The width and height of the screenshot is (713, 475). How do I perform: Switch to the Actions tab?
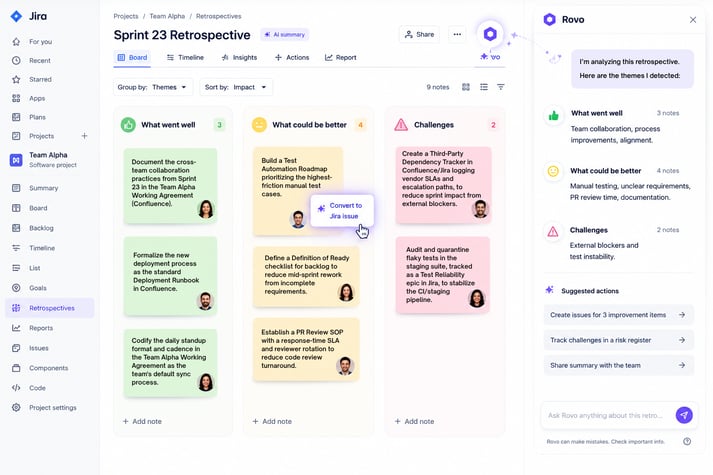292,58
